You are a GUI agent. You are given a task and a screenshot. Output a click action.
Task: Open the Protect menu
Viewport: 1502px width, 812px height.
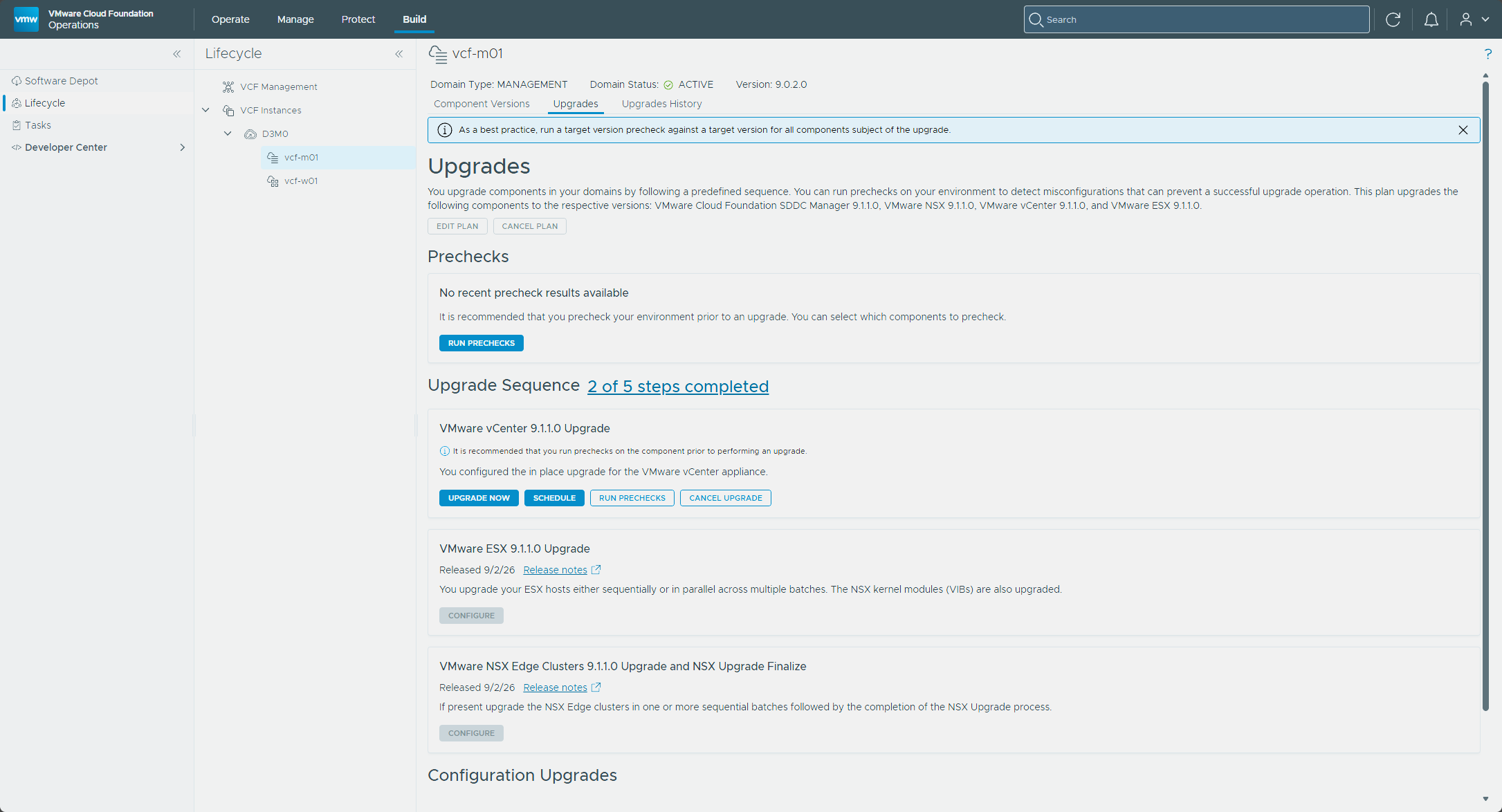point(358,19)
